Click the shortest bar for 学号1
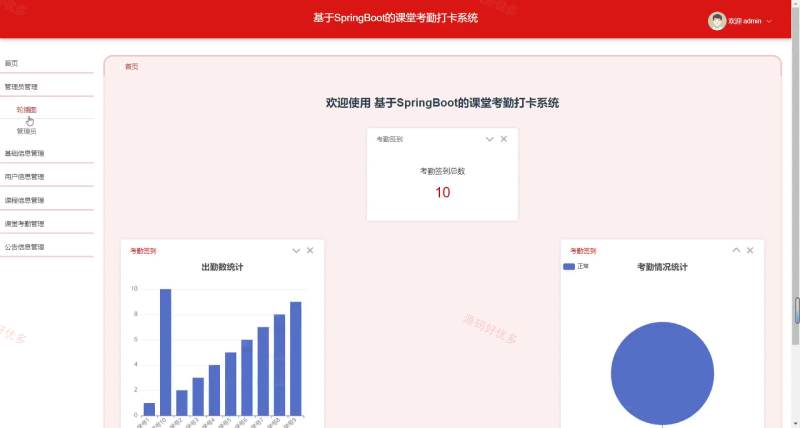This screenshot has width=800, height=428. click(149, 409)
